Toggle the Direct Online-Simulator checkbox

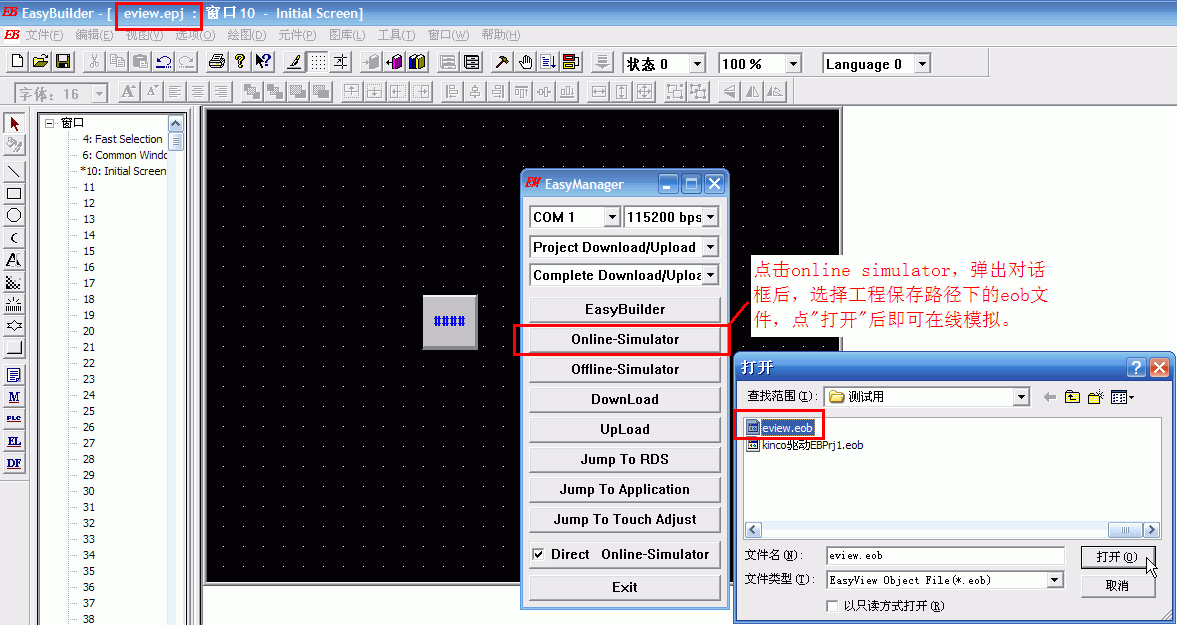click(x=539, y=554)
